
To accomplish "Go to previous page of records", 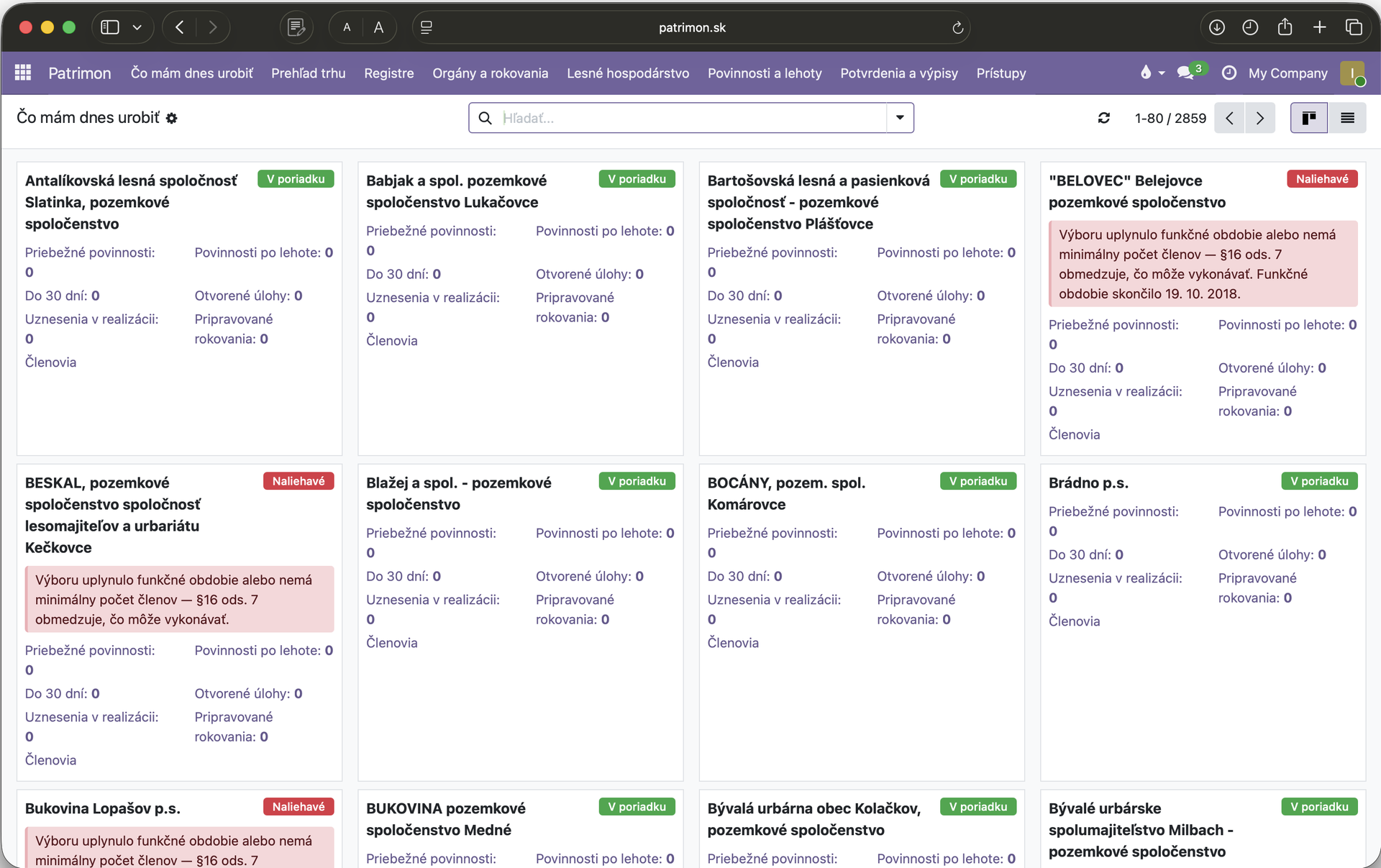I will click(1230, 118).
